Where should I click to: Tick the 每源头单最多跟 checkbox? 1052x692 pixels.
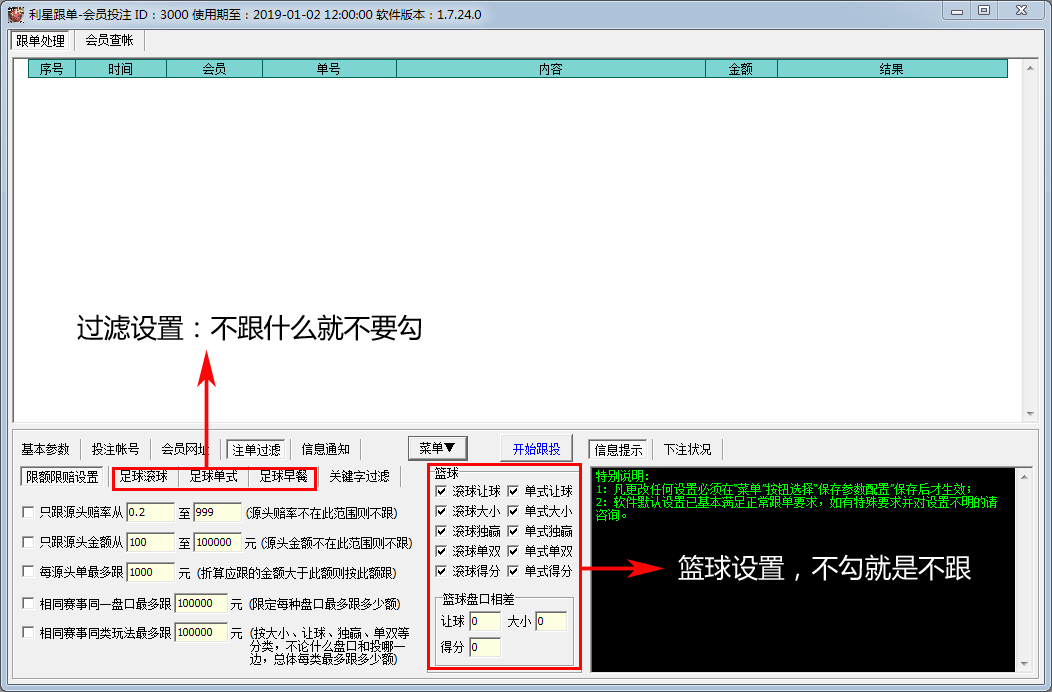(28, 573)
